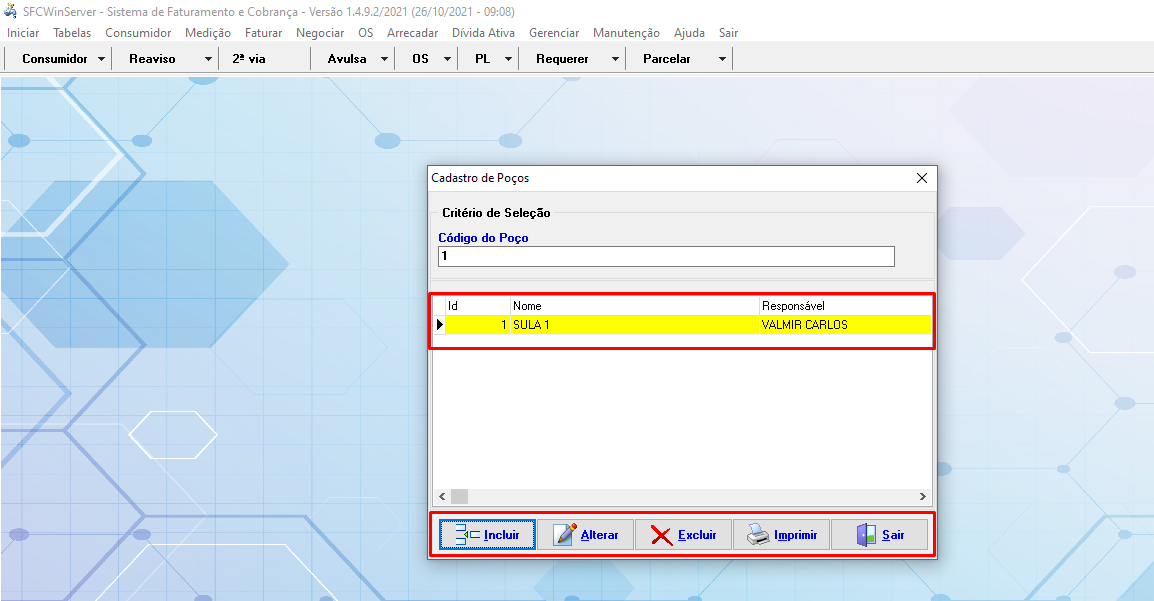1154x601 pixels.
Task: Expand the Consumidor toolbar dropdown arrow
Action: coord(102,59)
